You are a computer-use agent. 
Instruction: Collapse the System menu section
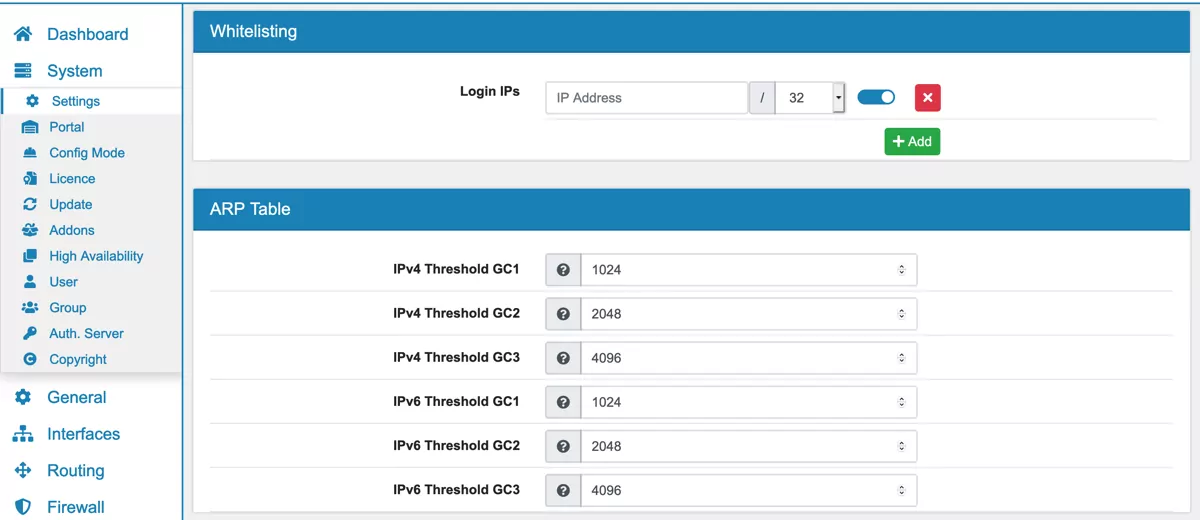[x=74, y=71]
